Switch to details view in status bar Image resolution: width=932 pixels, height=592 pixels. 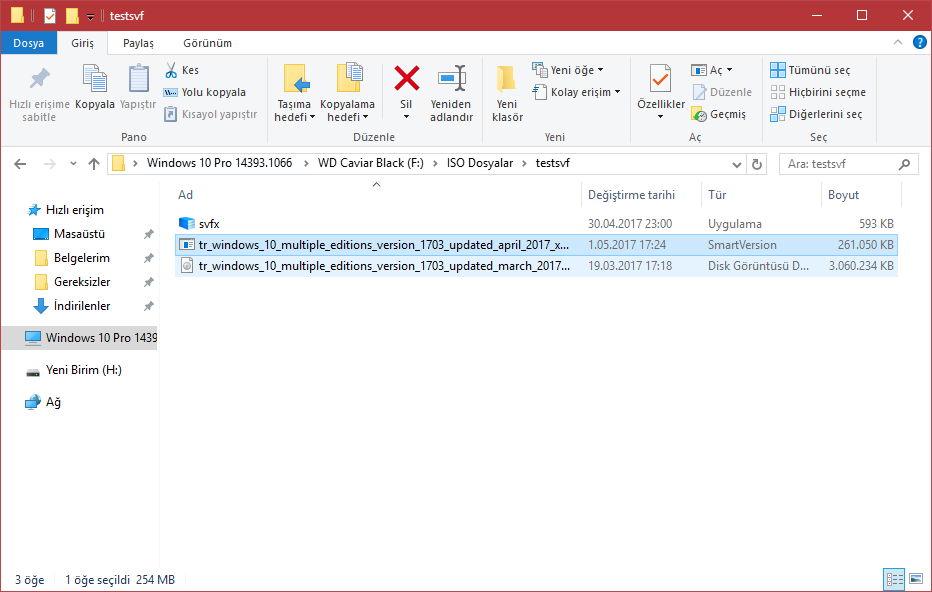coord(894,579)
